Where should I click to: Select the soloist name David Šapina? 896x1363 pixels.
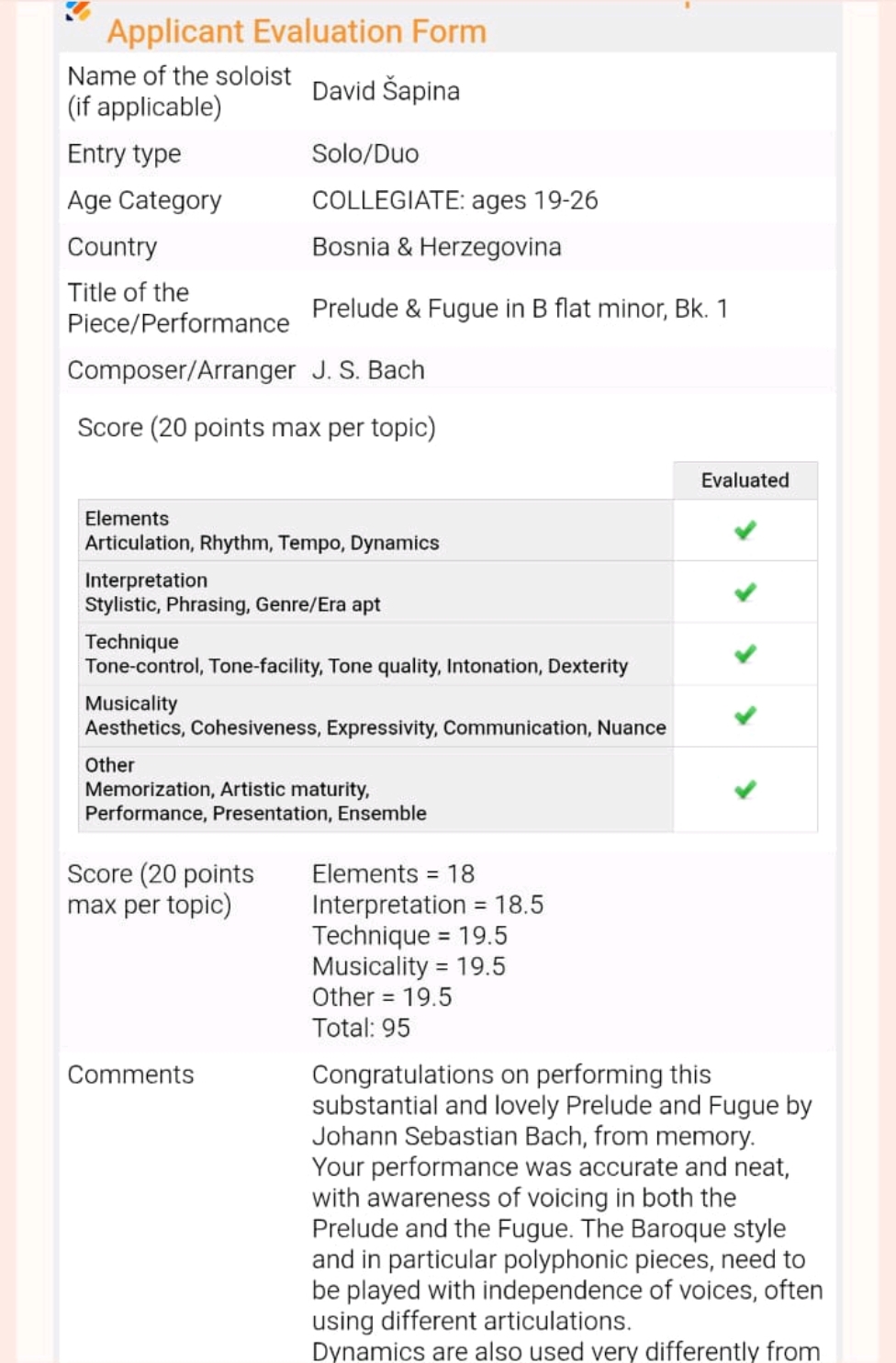click(x=386, y=91)
